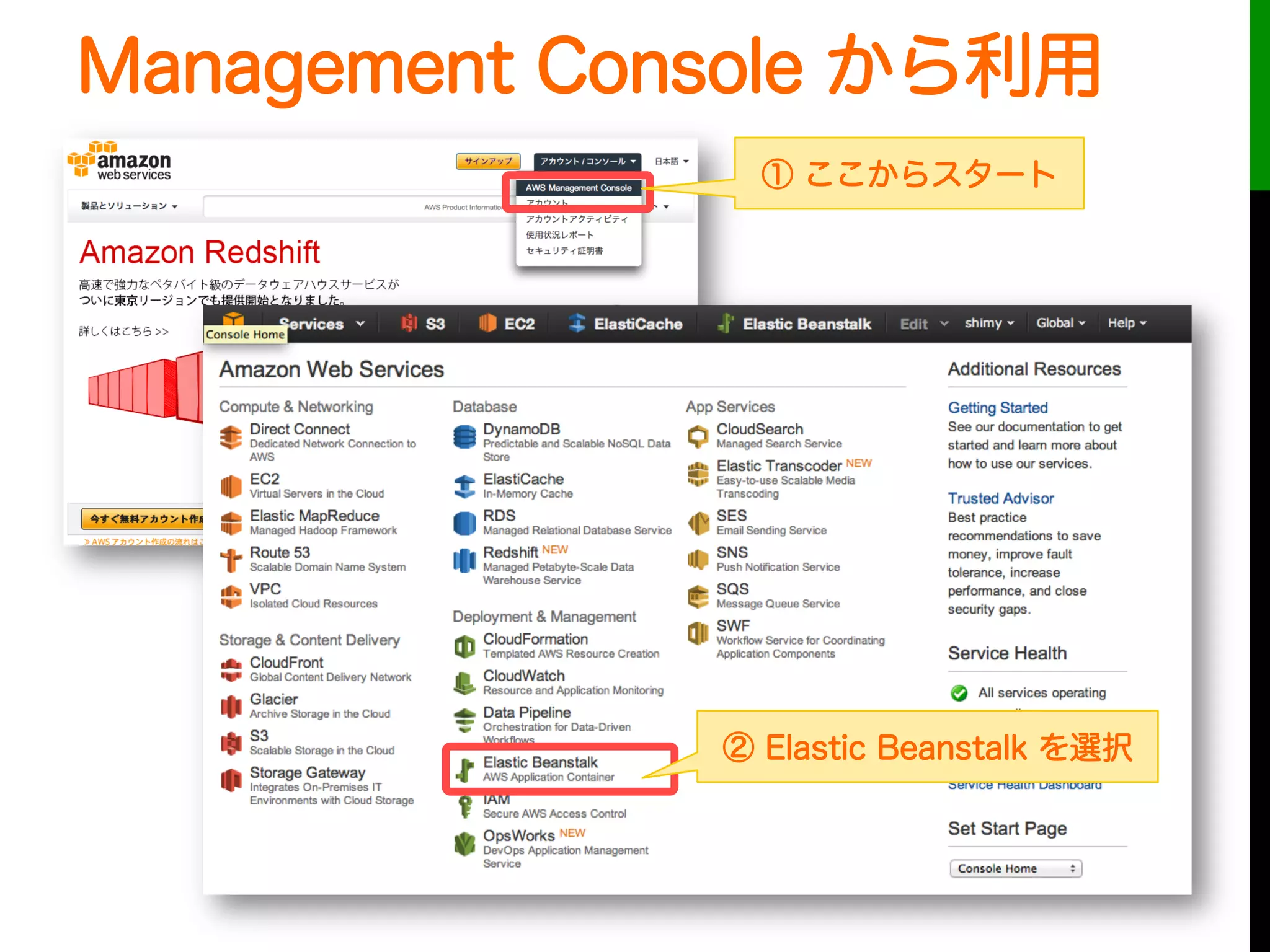Click the サインアップ sign-up button
Viewport: 1270px width, 952px height.
488,161
